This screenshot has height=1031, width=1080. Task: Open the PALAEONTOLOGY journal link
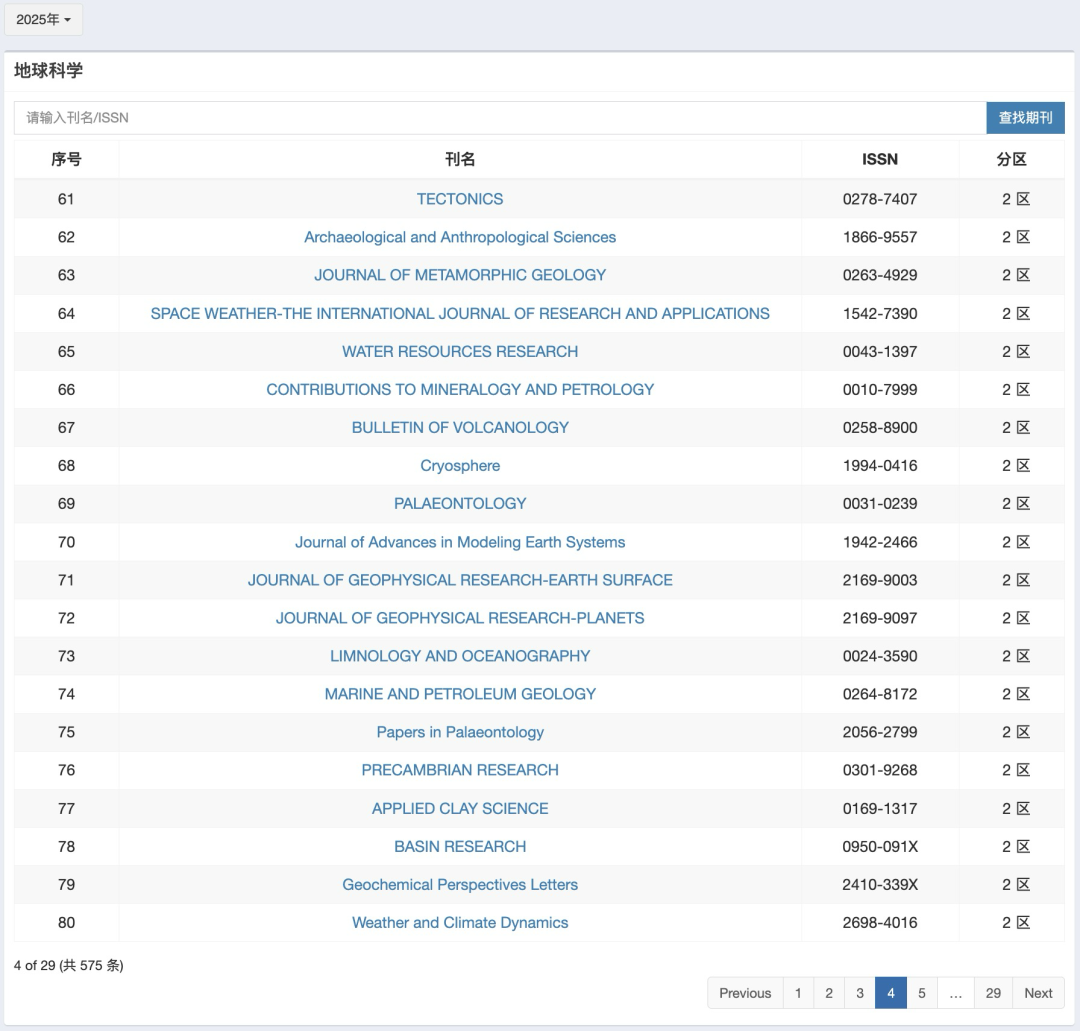[x=460, y=503]
